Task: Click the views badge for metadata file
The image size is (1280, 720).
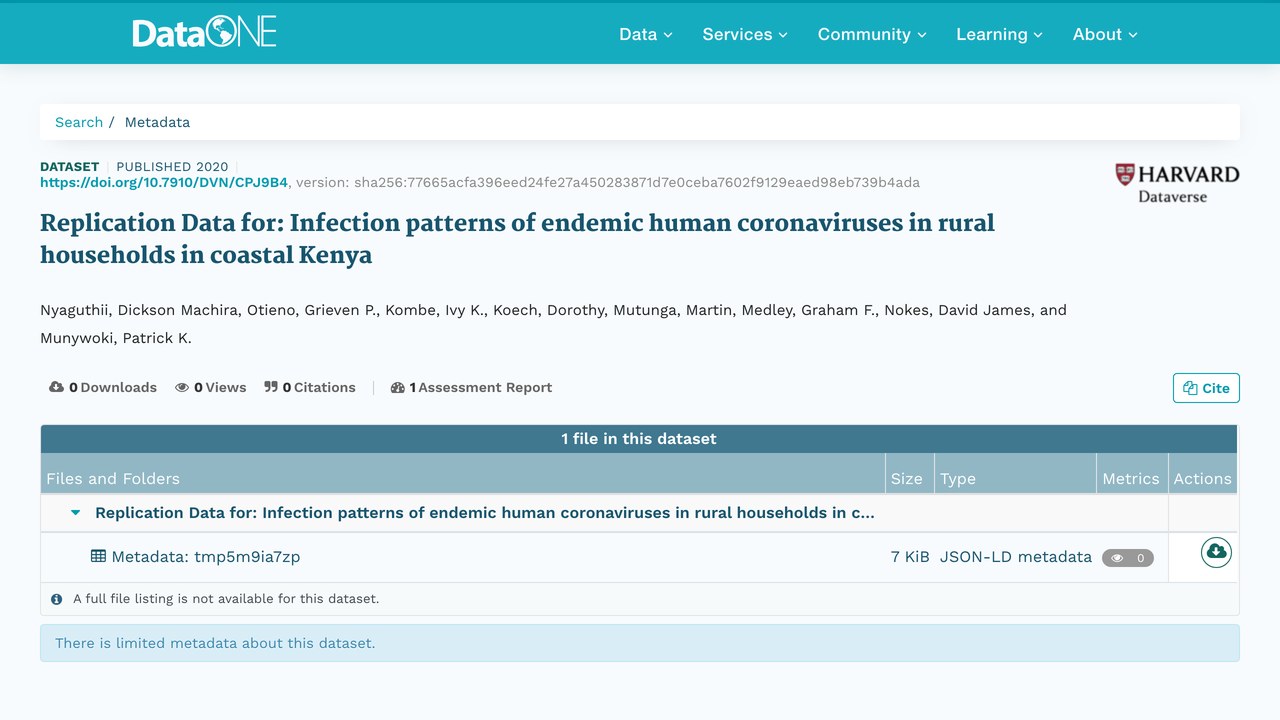Action: 1128,558
